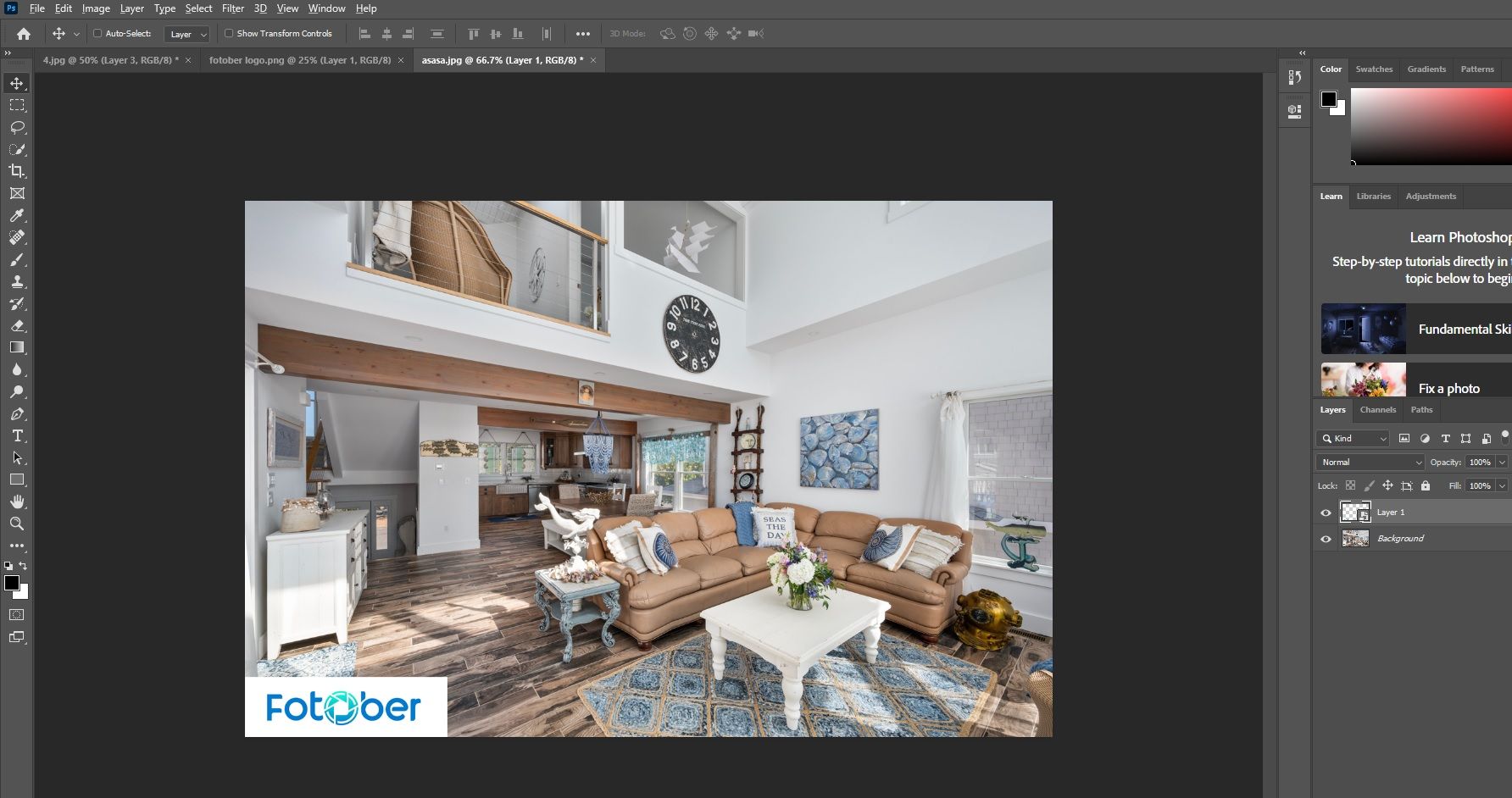
Task: Hide the Background layer visibility eye
Action: 1326,539
